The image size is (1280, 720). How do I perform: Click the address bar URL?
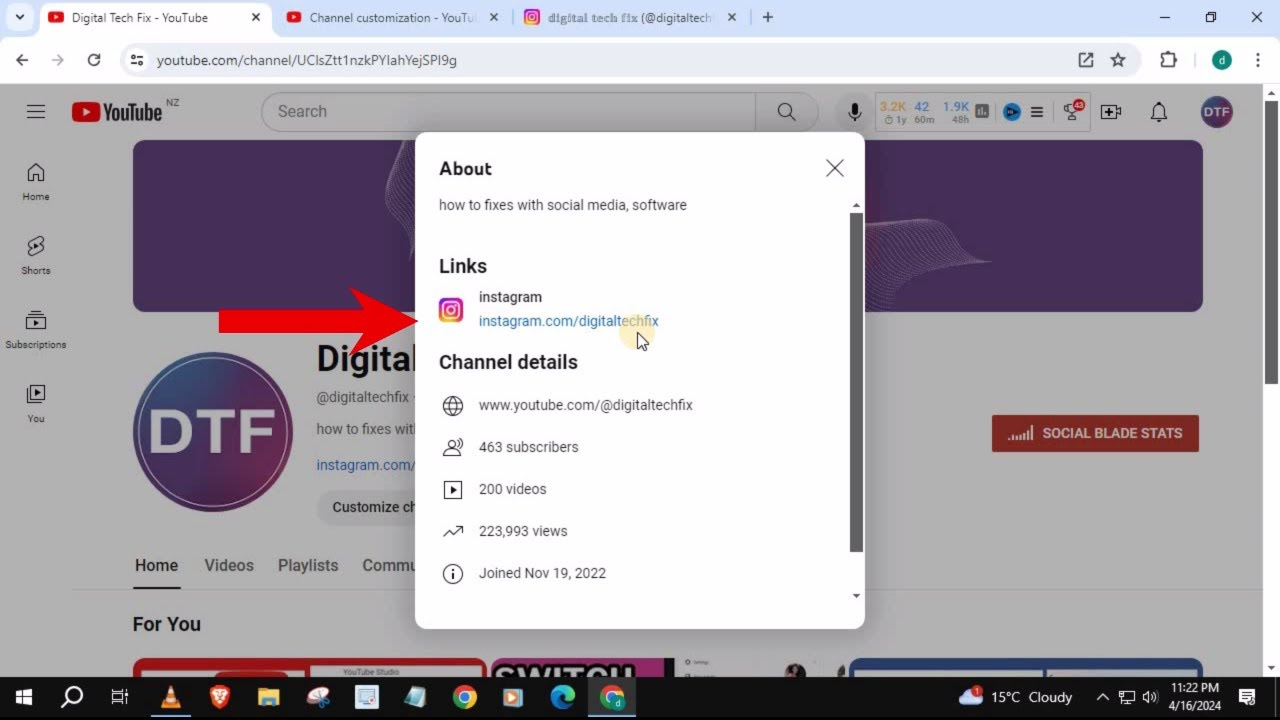coord(307,60)
